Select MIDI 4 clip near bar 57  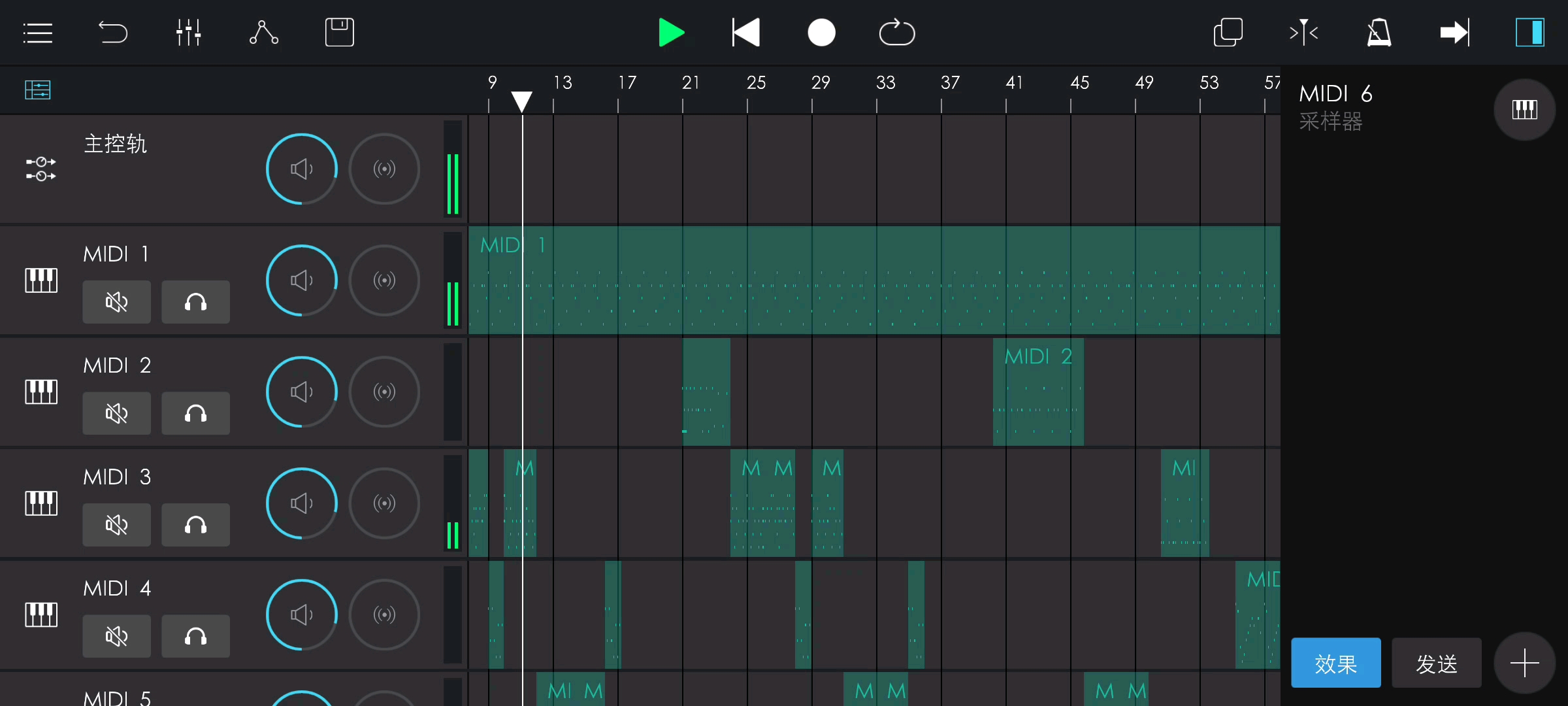tap(1258, 614)
